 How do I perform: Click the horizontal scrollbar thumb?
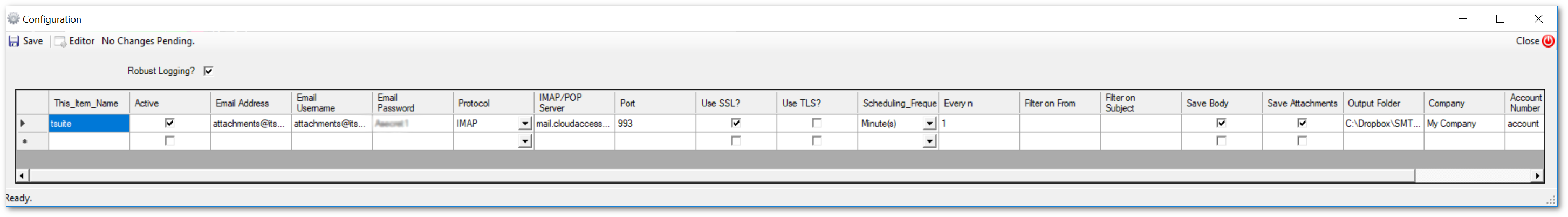pos(721,175)
